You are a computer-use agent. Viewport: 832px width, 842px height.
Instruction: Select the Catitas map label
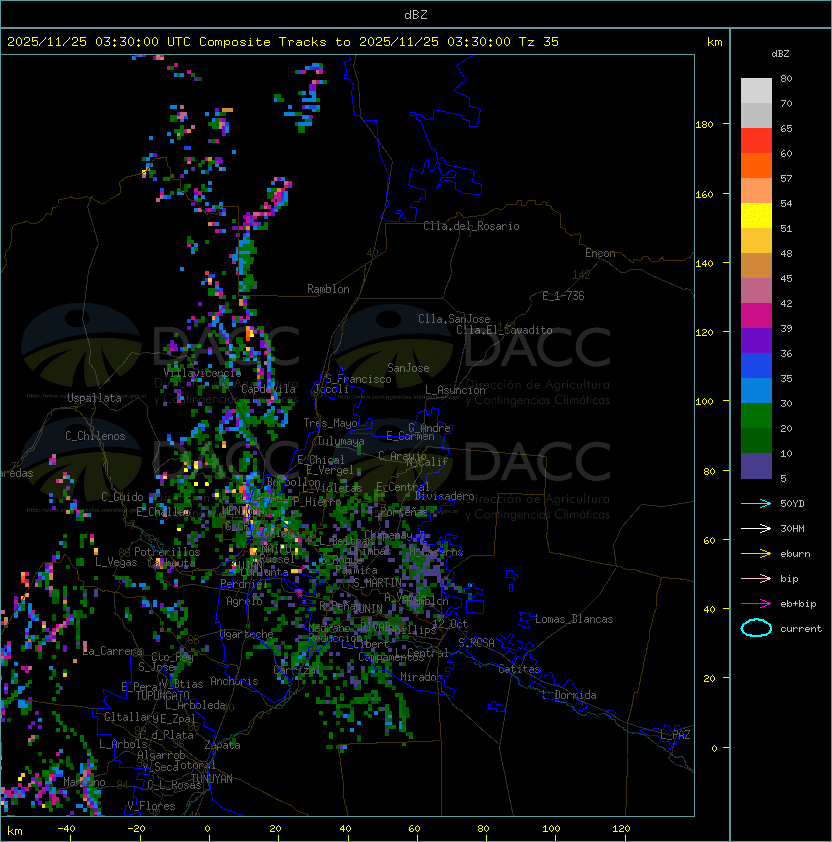[x=519, y=669]
